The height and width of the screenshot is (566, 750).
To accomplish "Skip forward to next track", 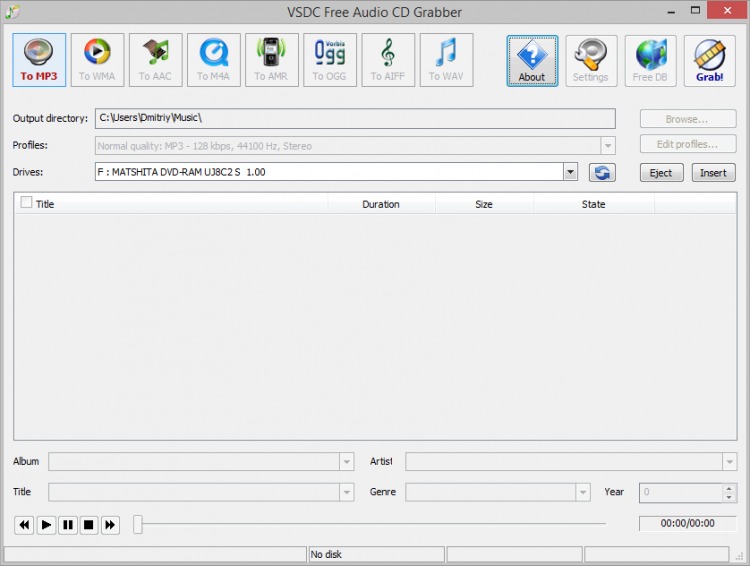I will tap(110, 525).
